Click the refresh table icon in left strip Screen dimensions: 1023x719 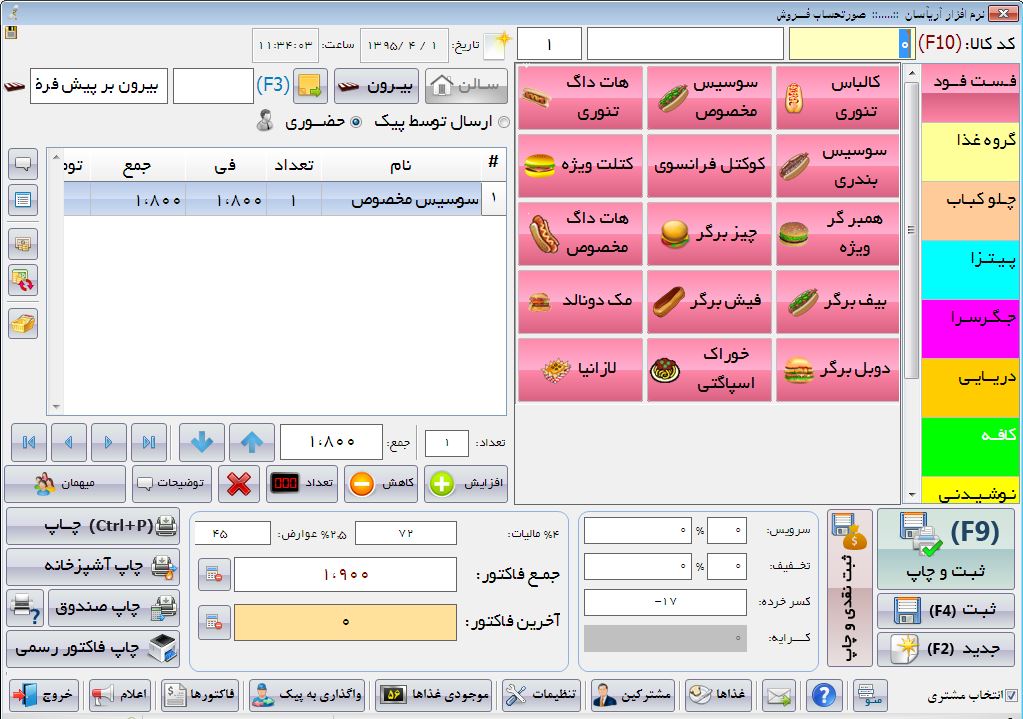[23, 281]
